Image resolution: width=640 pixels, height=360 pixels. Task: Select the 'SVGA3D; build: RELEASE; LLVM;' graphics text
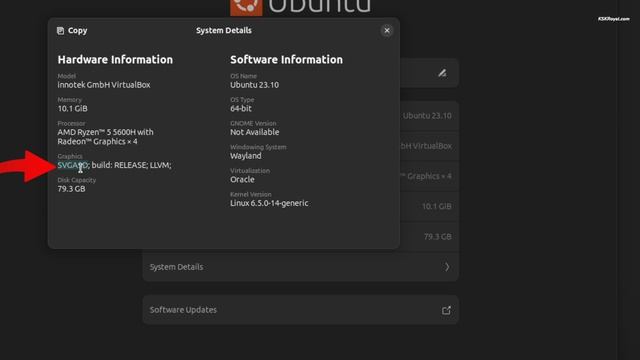click(114, 165)
